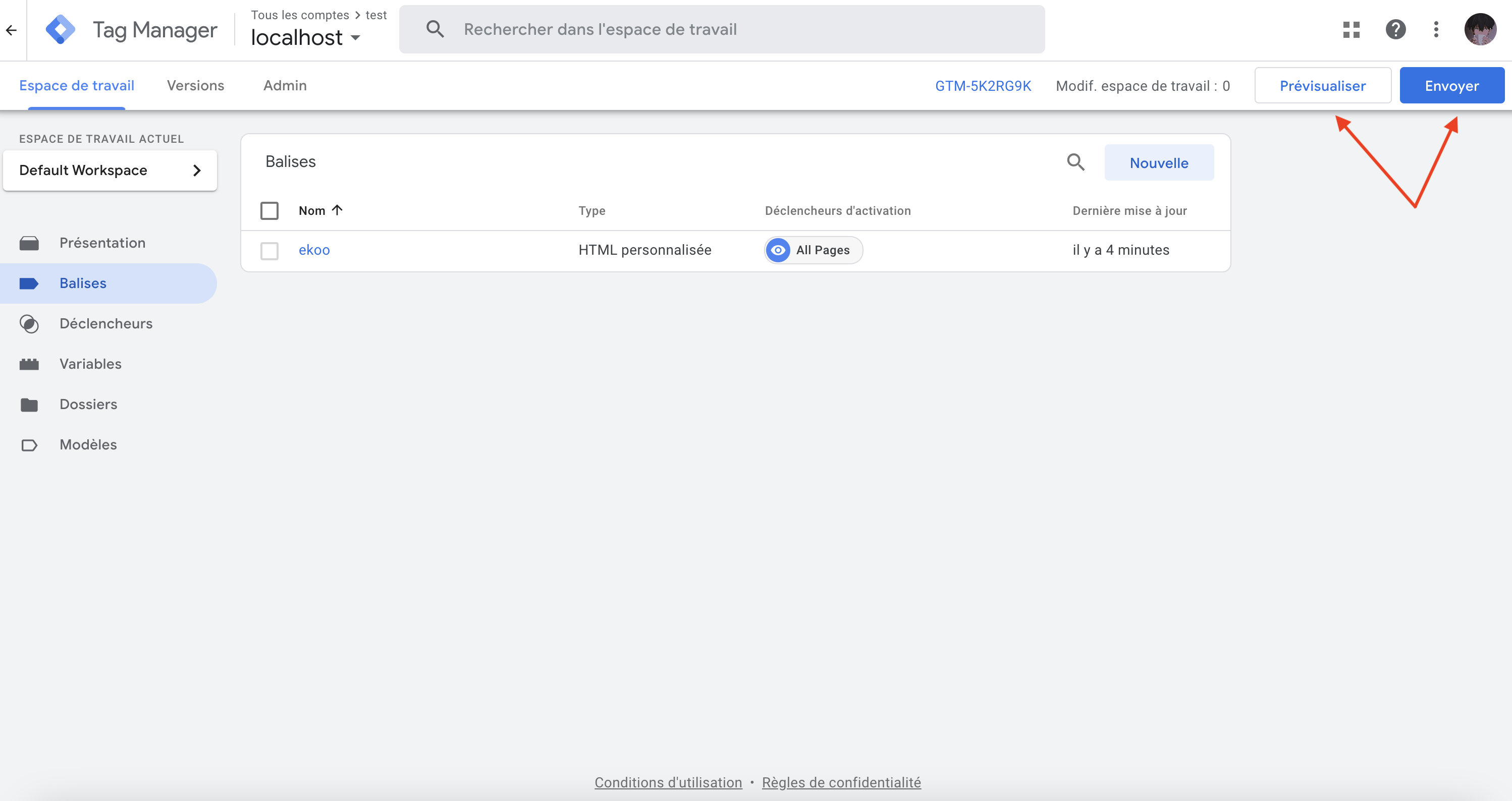Image resolution: width=1512 pixels, height=801 pixels.
Task: Open the Admin tab
Action: tap(285, 85)
